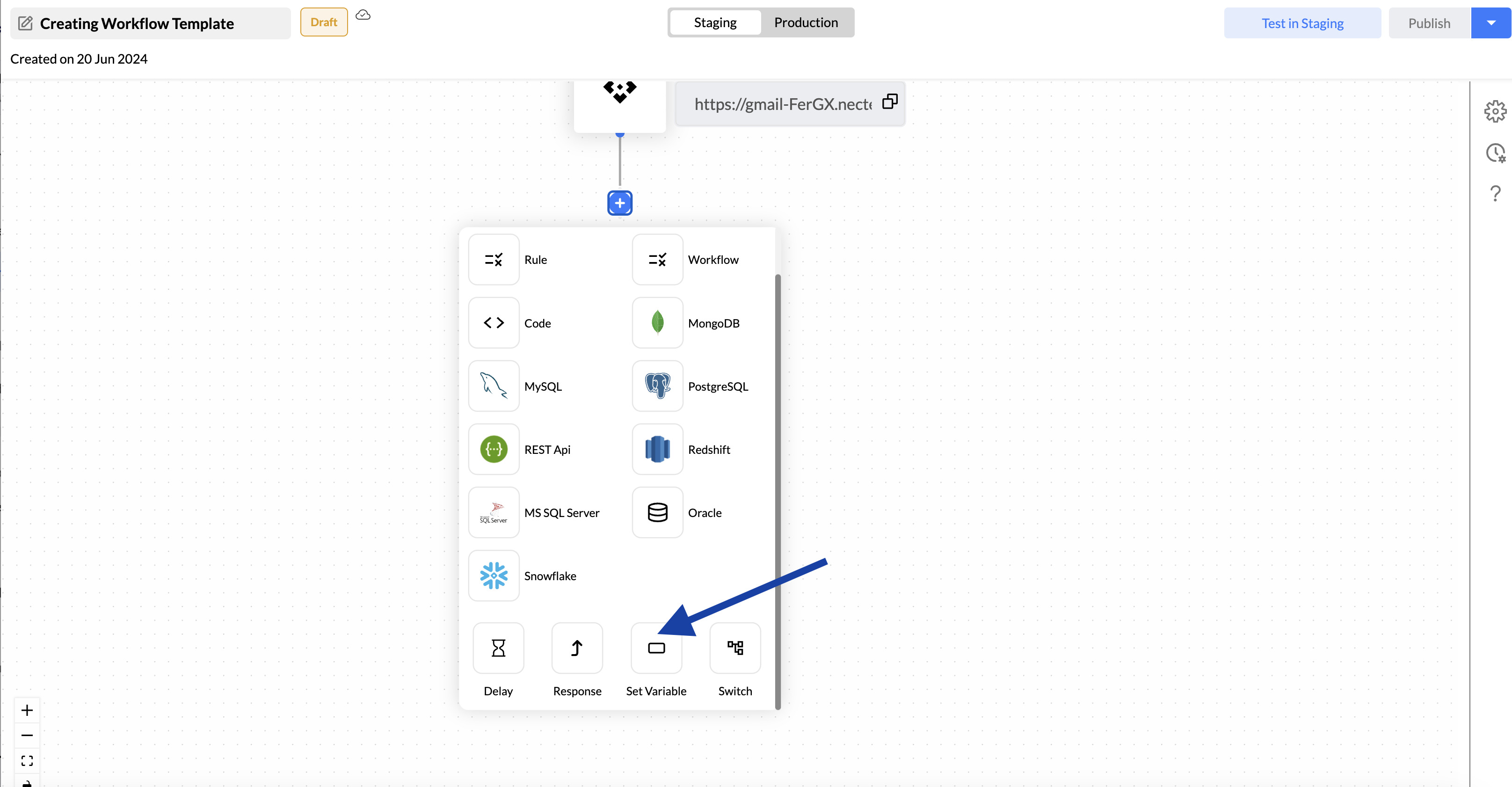This screenshot has height=787, width=1512.
Task: Add a Snowflake node
Action: 494,576
